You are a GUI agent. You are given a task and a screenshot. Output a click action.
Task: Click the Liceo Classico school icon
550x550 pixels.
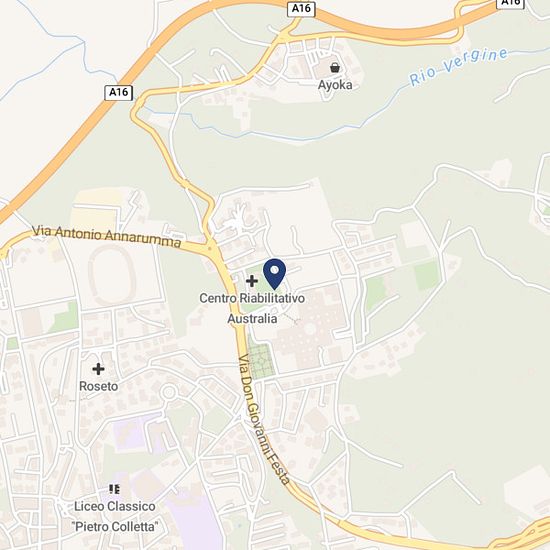coord(115,489)
